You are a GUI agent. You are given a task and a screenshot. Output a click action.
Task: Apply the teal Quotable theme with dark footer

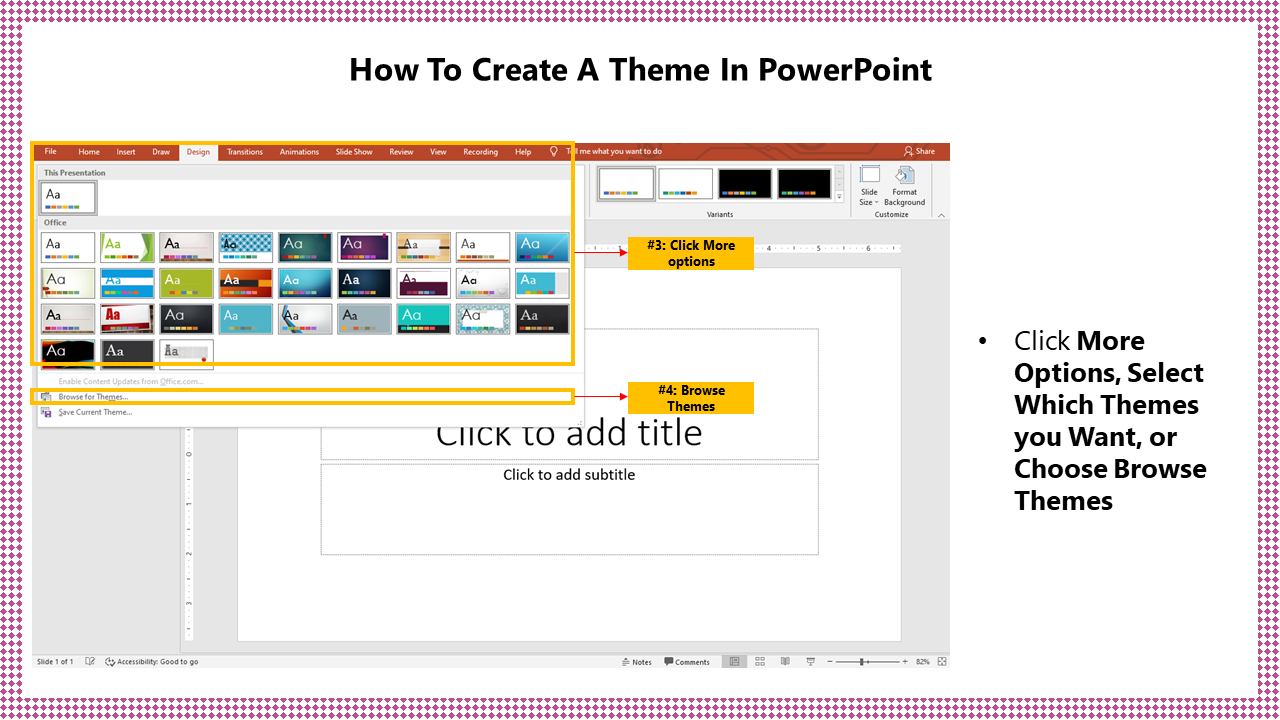[424, 318]
